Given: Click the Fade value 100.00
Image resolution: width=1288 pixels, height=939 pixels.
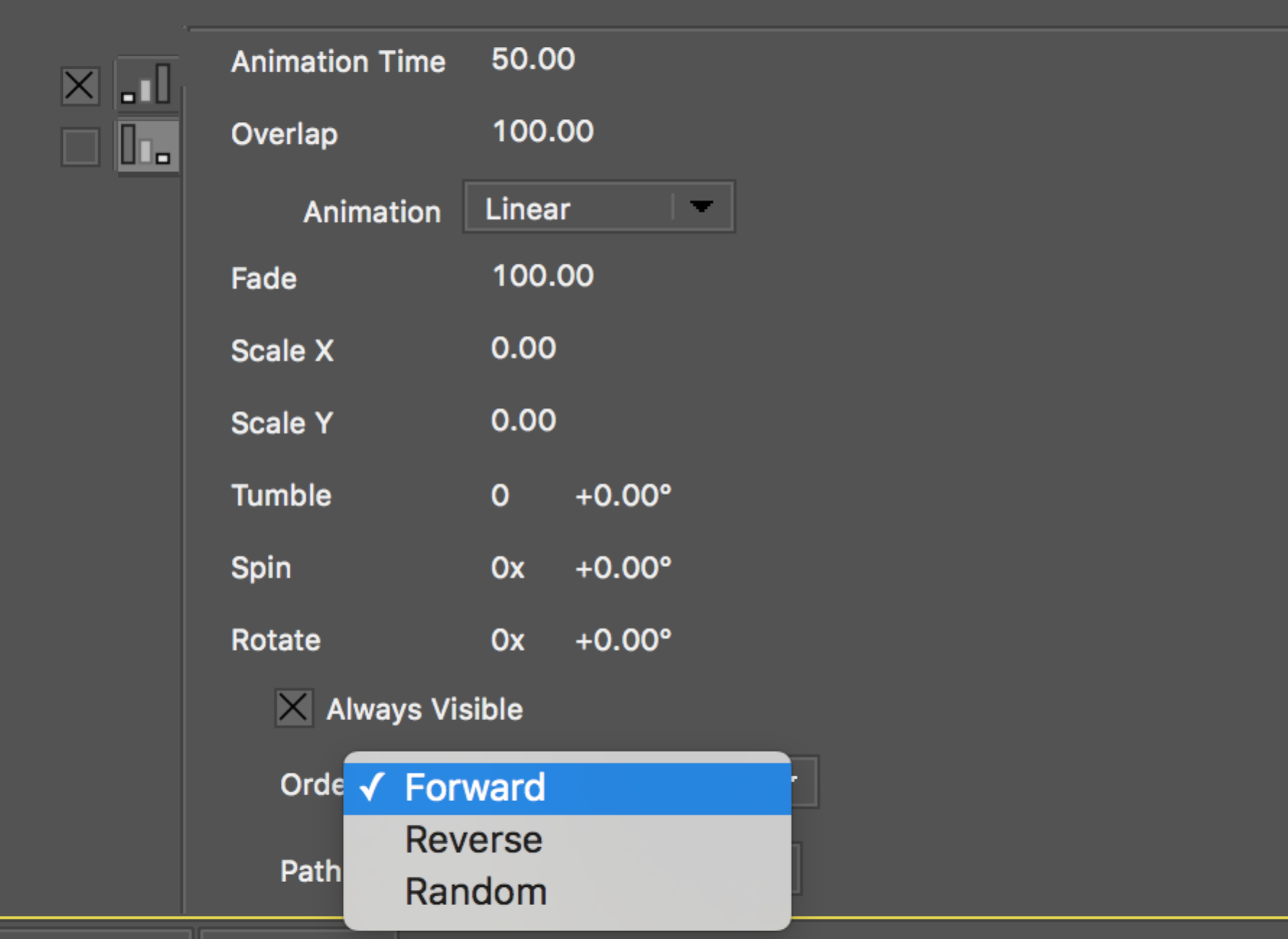Looking at the screenshot, I should pyautogui.click(x=542, y=276).
